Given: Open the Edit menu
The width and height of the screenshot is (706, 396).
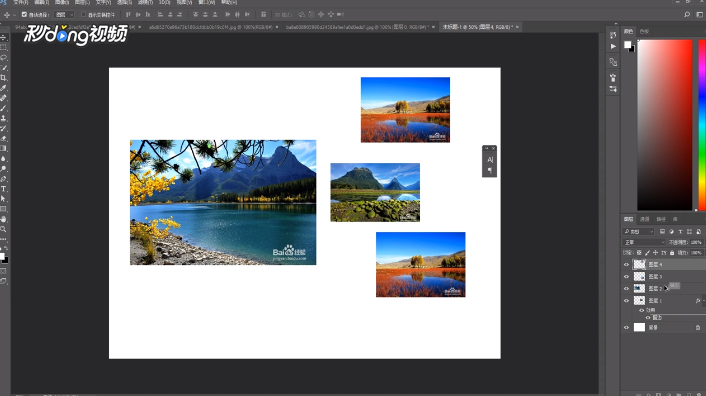Looking at the screenshot, I should [x=41, y=2].
